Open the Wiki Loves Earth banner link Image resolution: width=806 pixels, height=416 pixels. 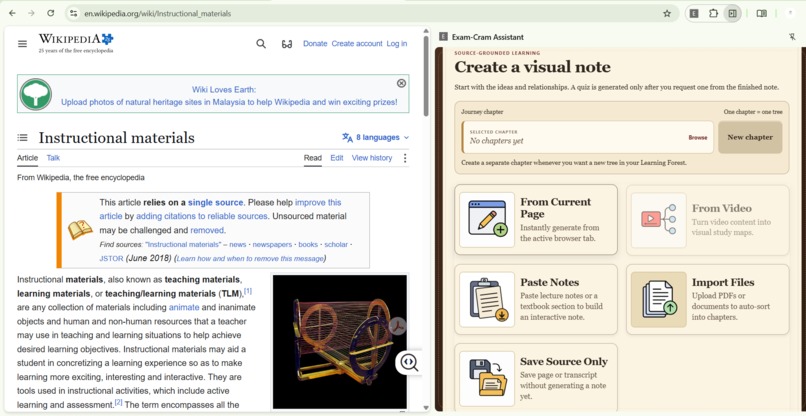coord(229,96)
